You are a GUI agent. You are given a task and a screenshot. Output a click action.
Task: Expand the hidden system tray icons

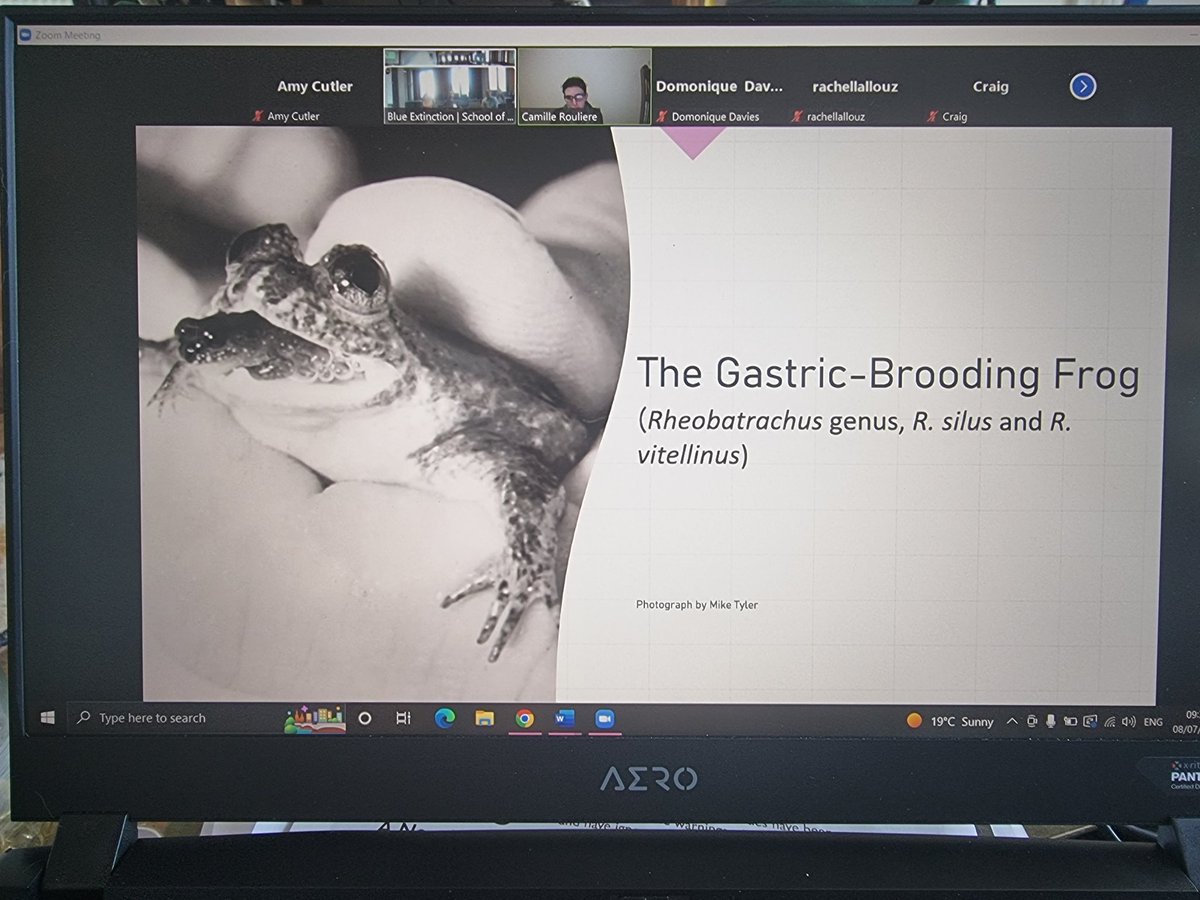pos(1012,721)
